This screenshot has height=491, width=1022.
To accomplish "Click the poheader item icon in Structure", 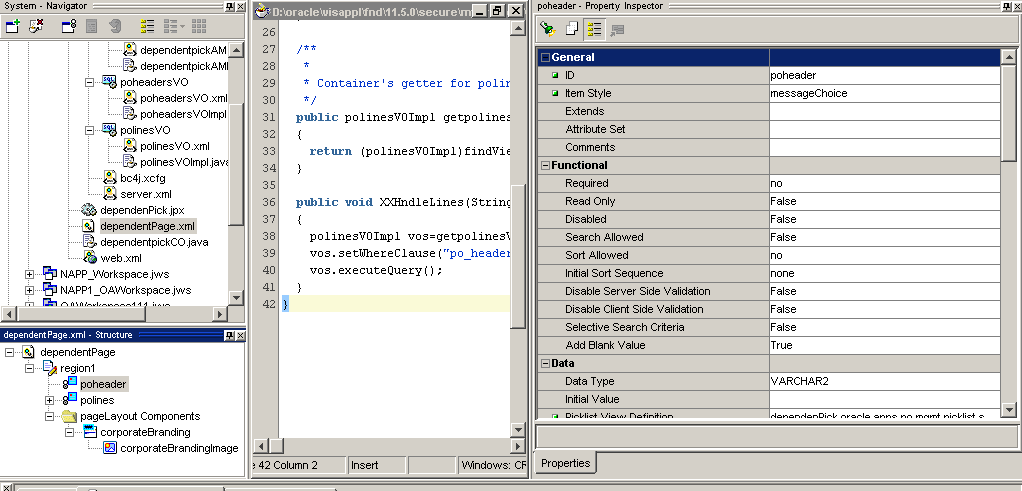I will click(70, 384).
